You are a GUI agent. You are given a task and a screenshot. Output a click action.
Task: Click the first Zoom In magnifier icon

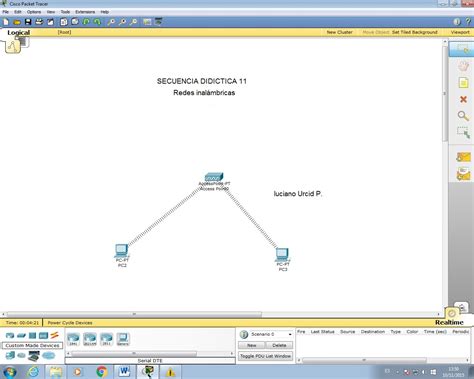111,22
